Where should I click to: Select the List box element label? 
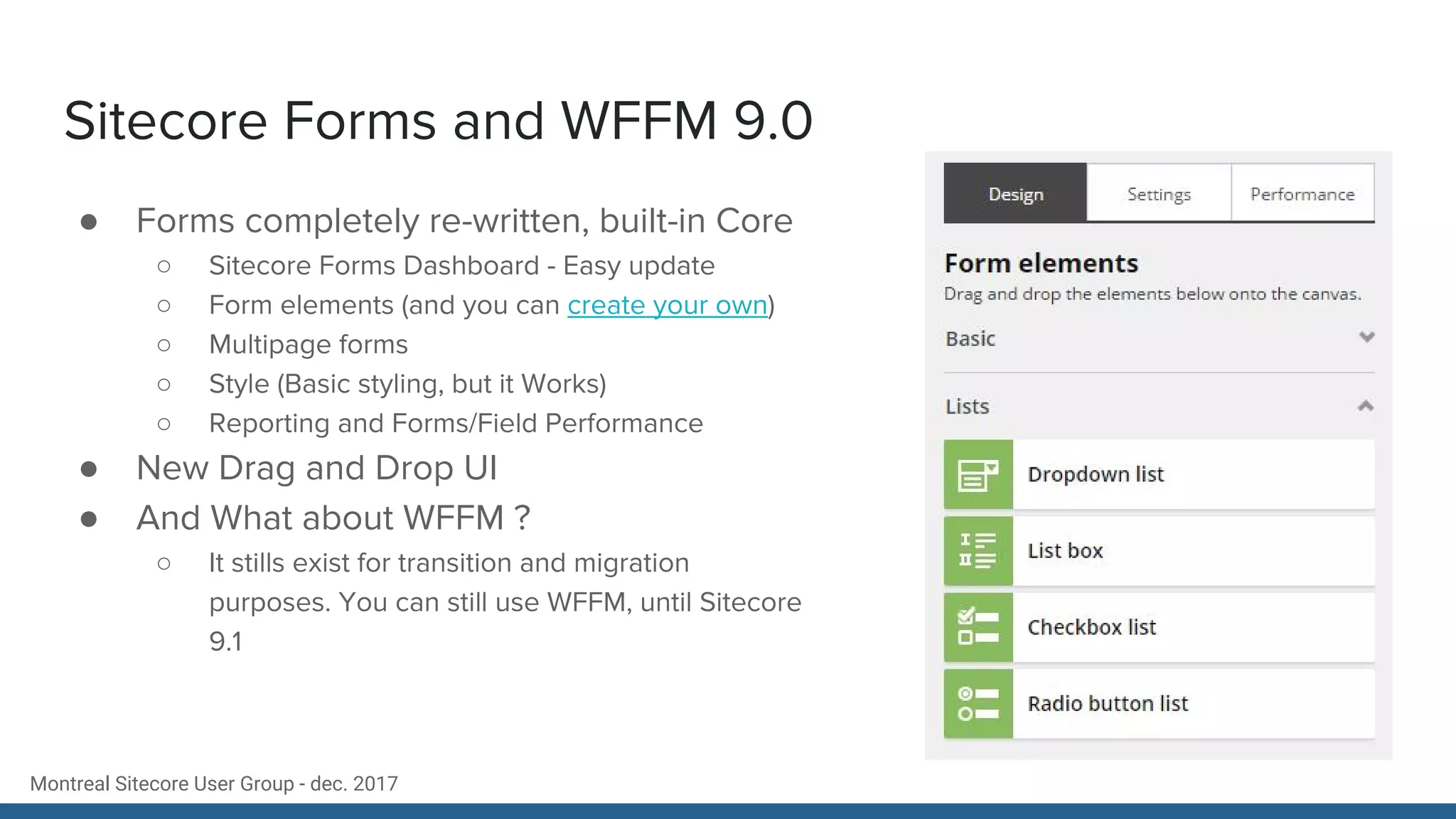click(x=1065, y=550)
